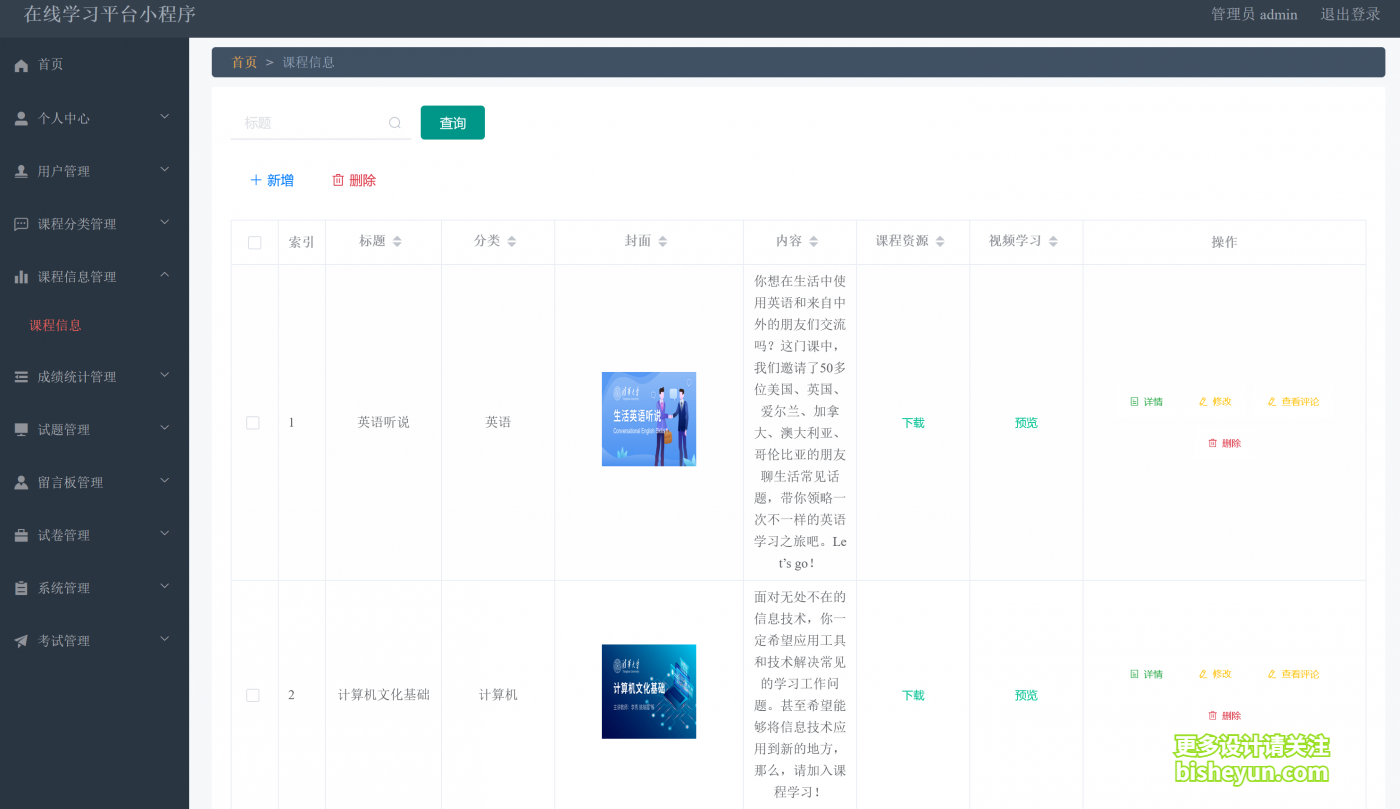Image resolution: width=1400 pixels, height=809 pixels.
Task: Click the 生活英语听说 cover thumbnail
Action: click(x=648, y=419)
